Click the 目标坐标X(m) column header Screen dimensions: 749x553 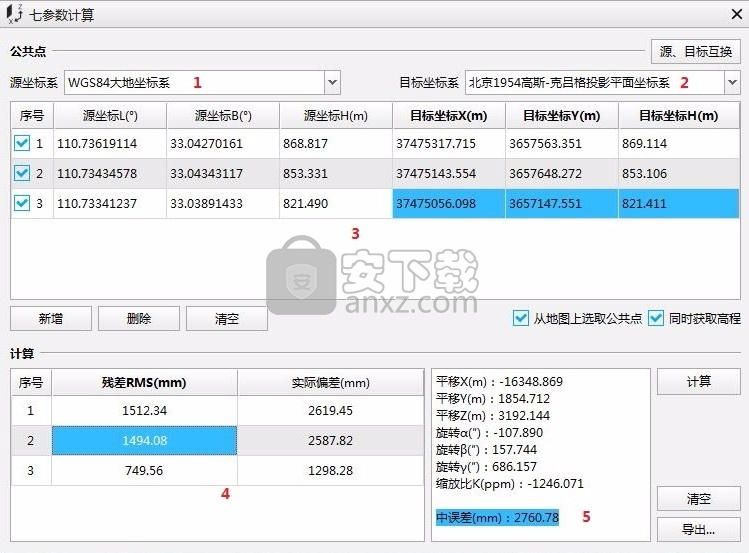449,116
